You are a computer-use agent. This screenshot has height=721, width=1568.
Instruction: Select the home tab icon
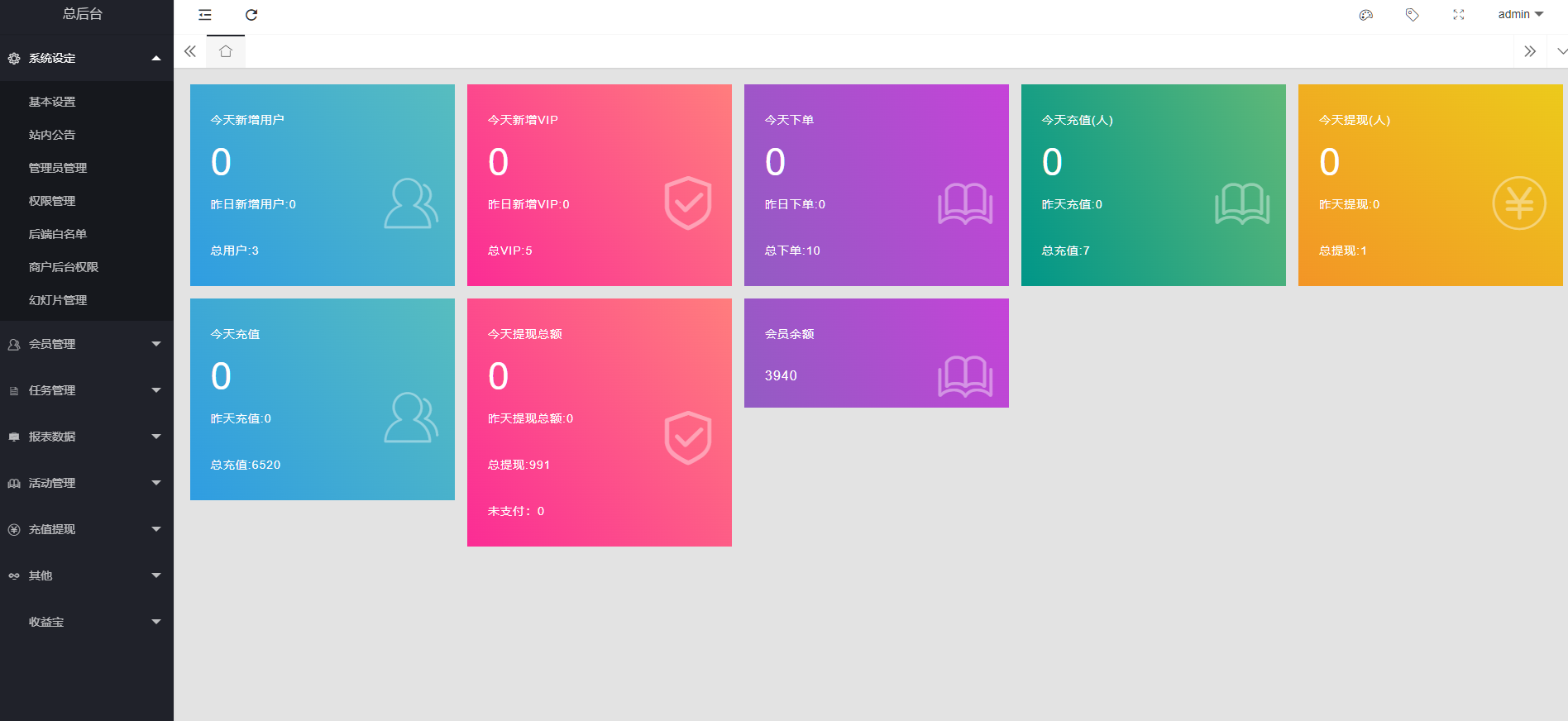point(226,51)
